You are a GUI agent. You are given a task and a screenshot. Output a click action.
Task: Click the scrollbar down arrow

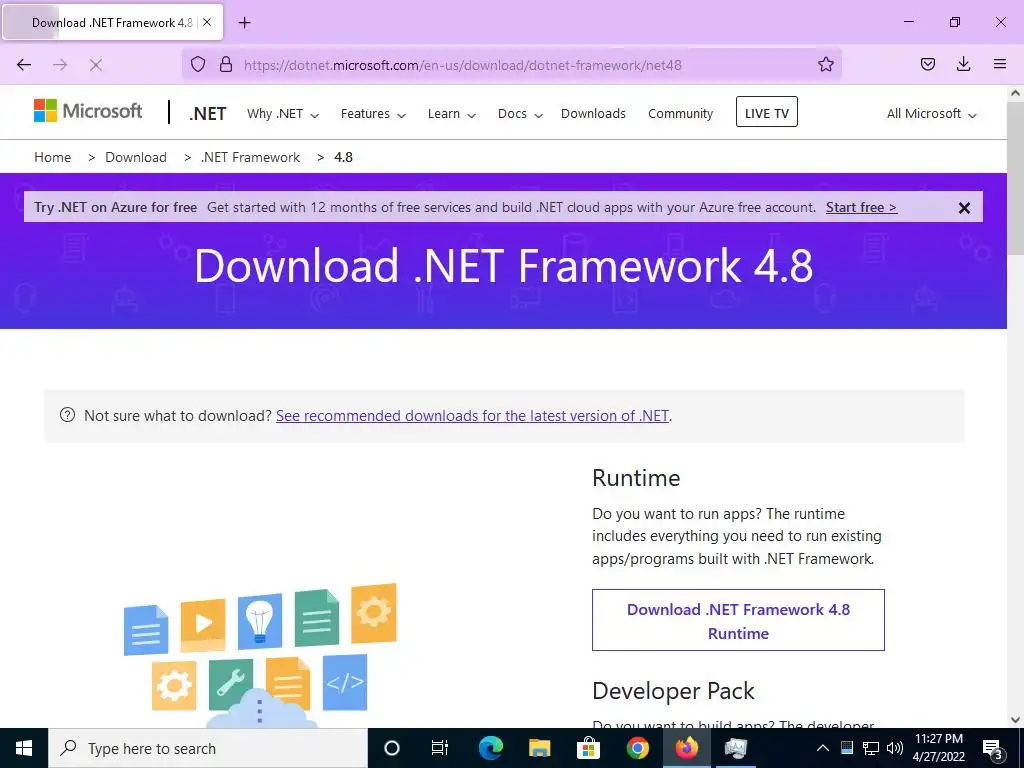coord(1015,720)
